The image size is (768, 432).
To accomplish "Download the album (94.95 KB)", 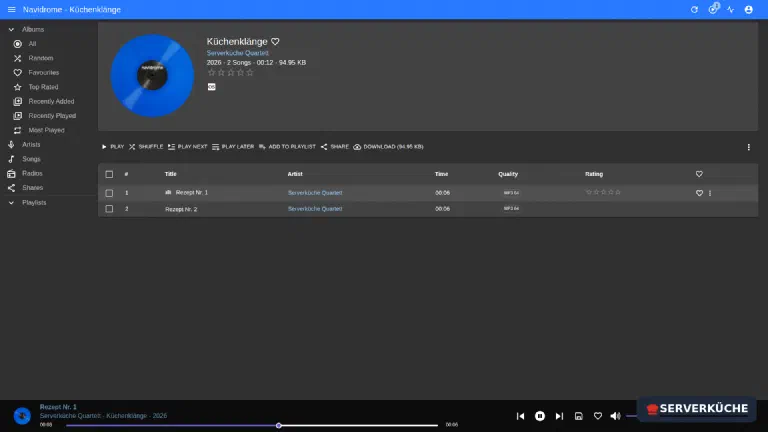I will coord(388,146).
